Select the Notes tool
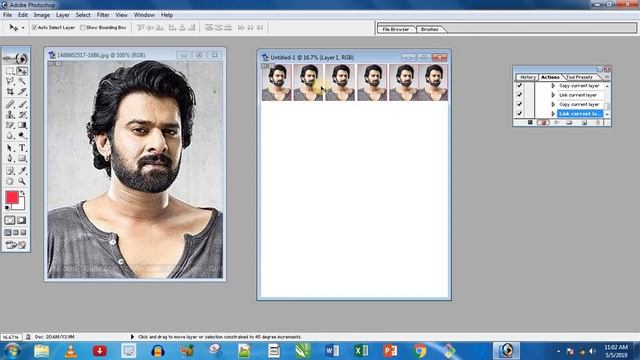The image size is (640, 360). (10, 171)
